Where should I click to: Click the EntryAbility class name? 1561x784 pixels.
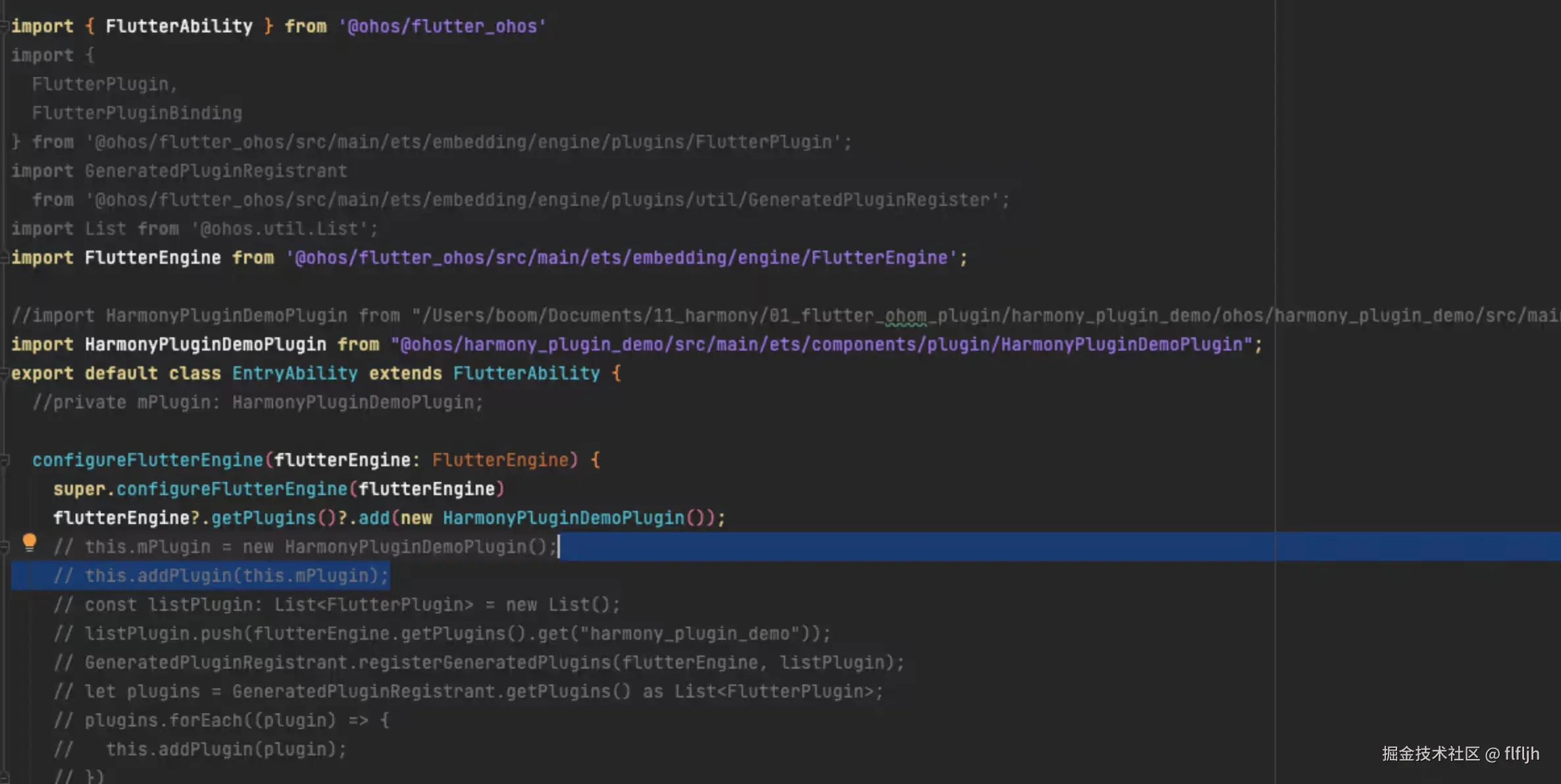coord(294,374)
